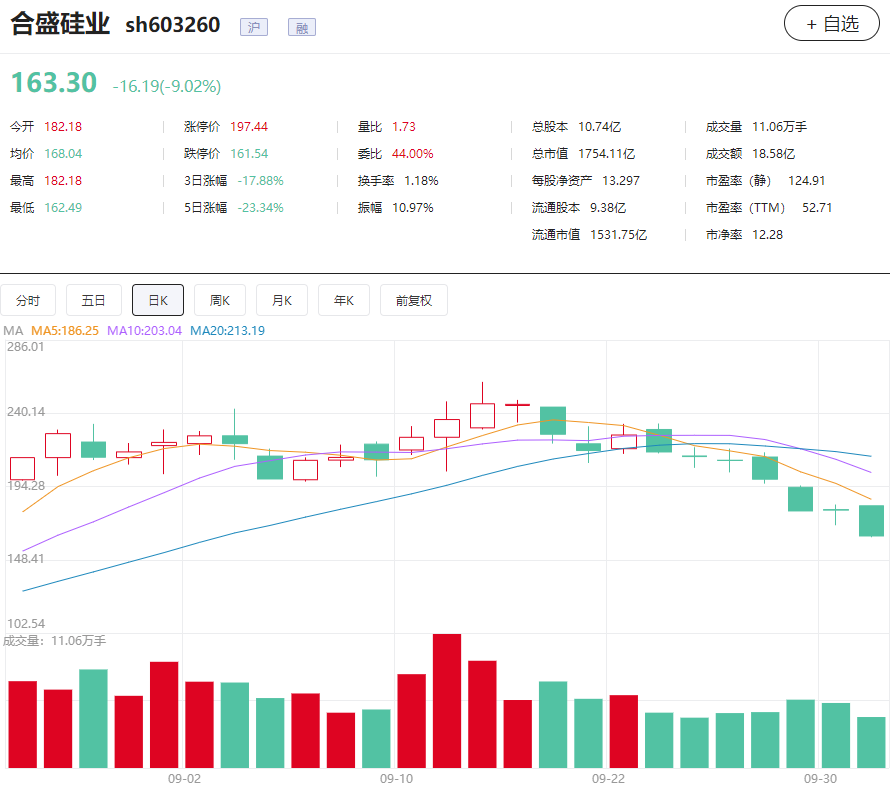The width and height of the screenshot is (896, 791).
Task: Click the 09-10 date axis label
Action: [x=396, y=778]
